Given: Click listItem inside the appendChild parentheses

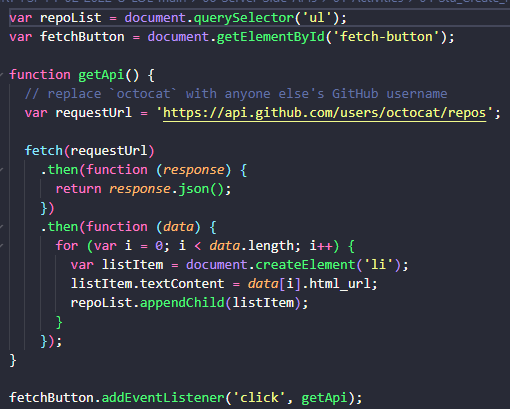Looking at the screenshot, I should tap(263, 303).
